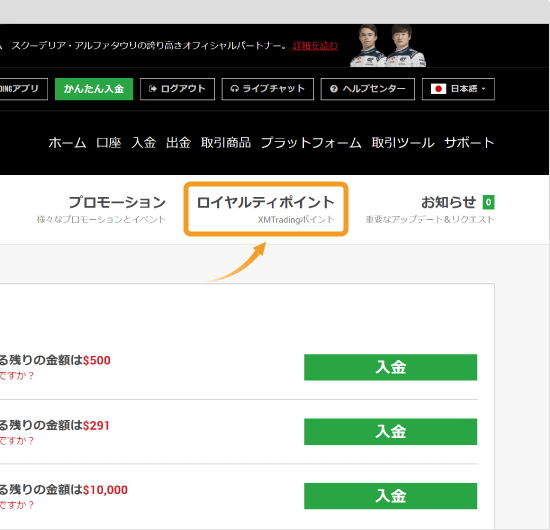The width and height of the screenshot is (550, 530).
Task: Click the 重要なアップデート＆リクエスト subtitle
Action: click(x=430, y=220)
